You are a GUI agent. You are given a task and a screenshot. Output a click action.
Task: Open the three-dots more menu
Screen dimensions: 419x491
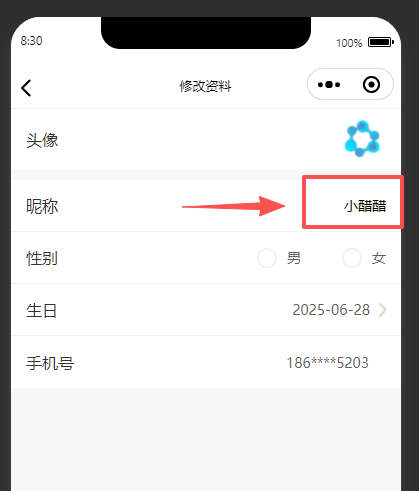(329, 85)
